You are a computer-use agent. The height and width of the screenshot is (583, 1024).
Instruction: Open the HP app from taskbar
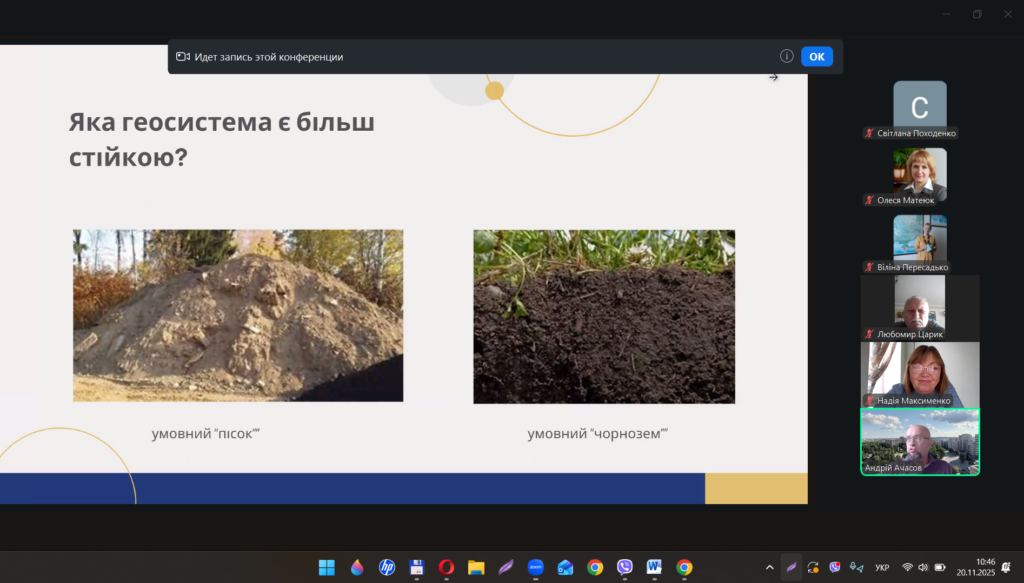(x=387, y=567)
